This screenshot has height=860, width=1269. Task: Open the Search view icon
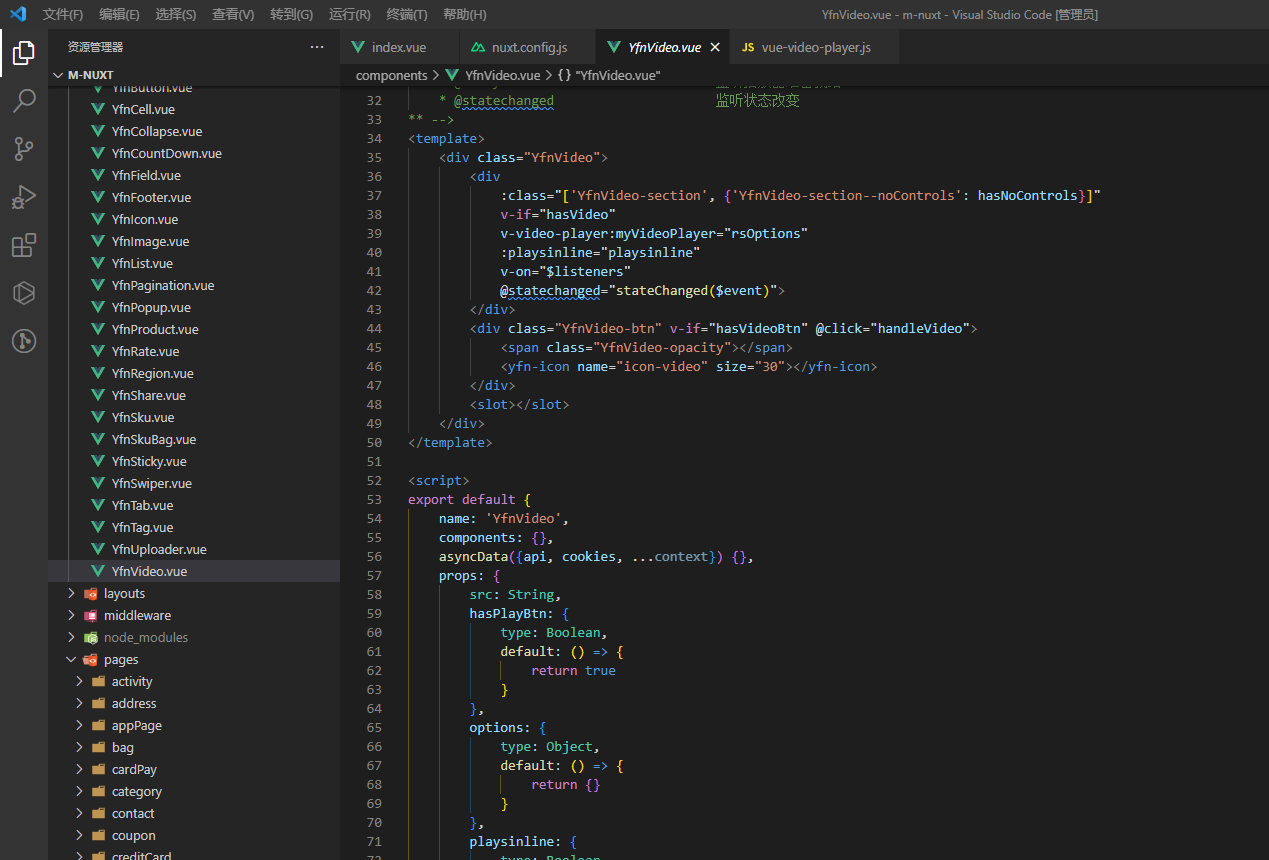click(24, 100)
